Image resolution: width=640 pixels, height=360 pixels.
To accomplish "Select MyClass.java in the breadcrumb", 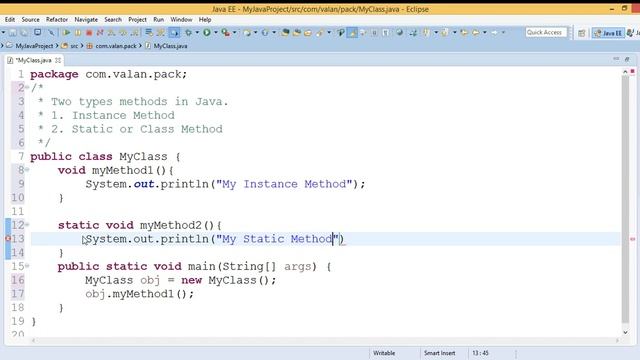I will pos(170,46).
